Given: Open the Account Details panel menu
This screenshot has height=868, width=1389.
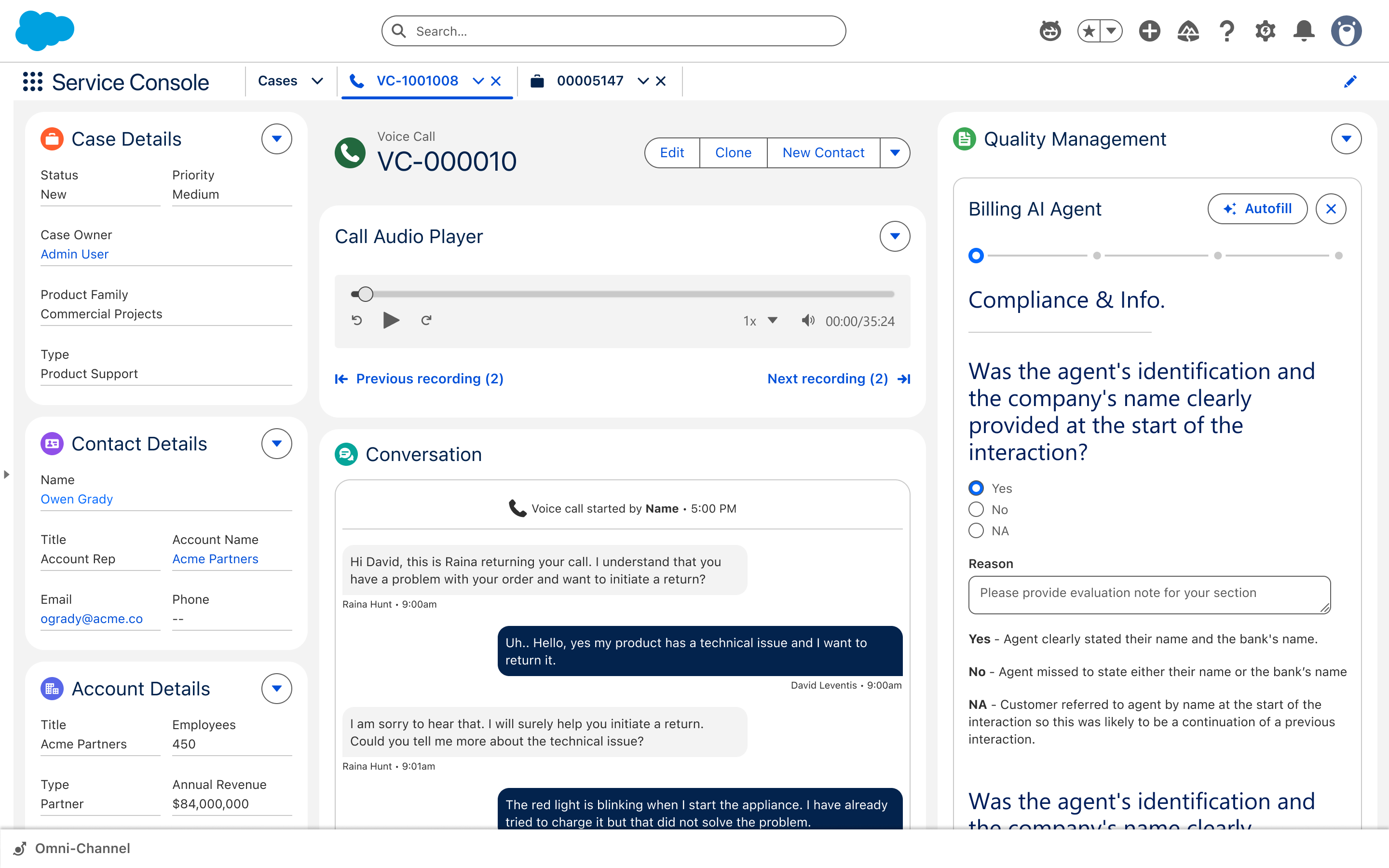Looking at the screenshot, I should (277, 689).
